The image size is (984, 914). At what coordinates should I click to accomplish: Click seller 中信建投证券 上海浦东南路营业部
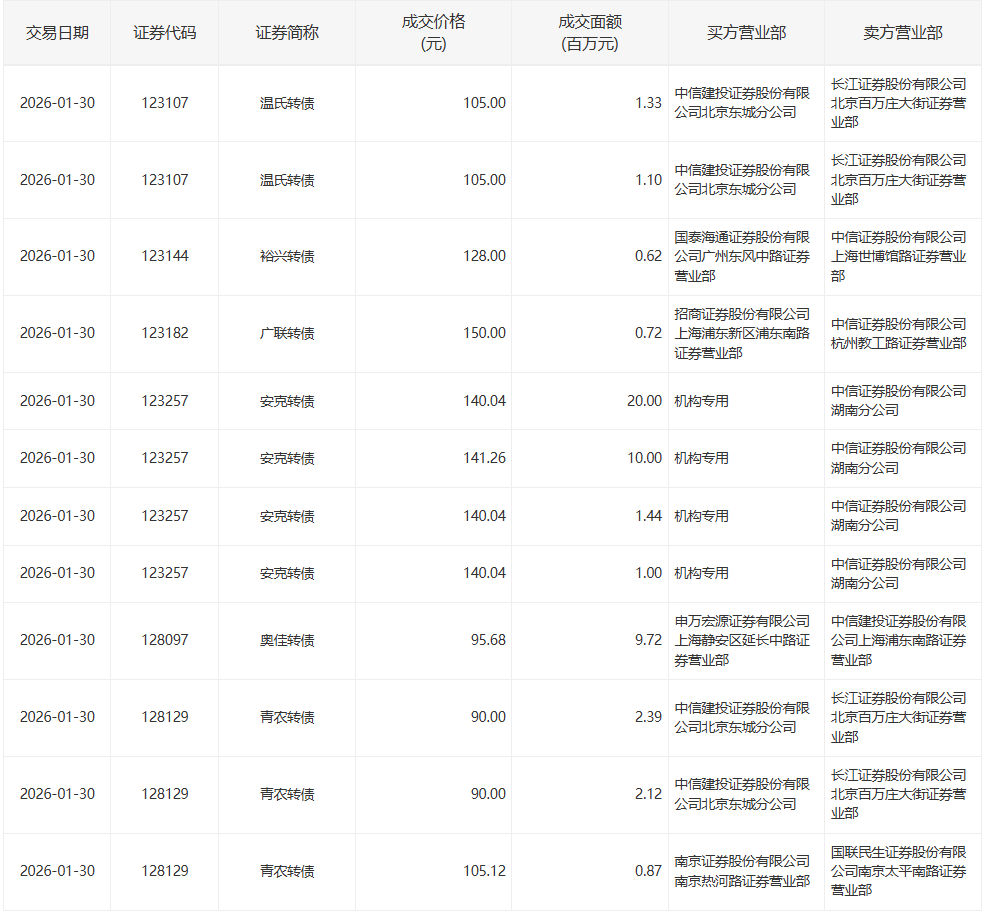(x=899, y=640)
